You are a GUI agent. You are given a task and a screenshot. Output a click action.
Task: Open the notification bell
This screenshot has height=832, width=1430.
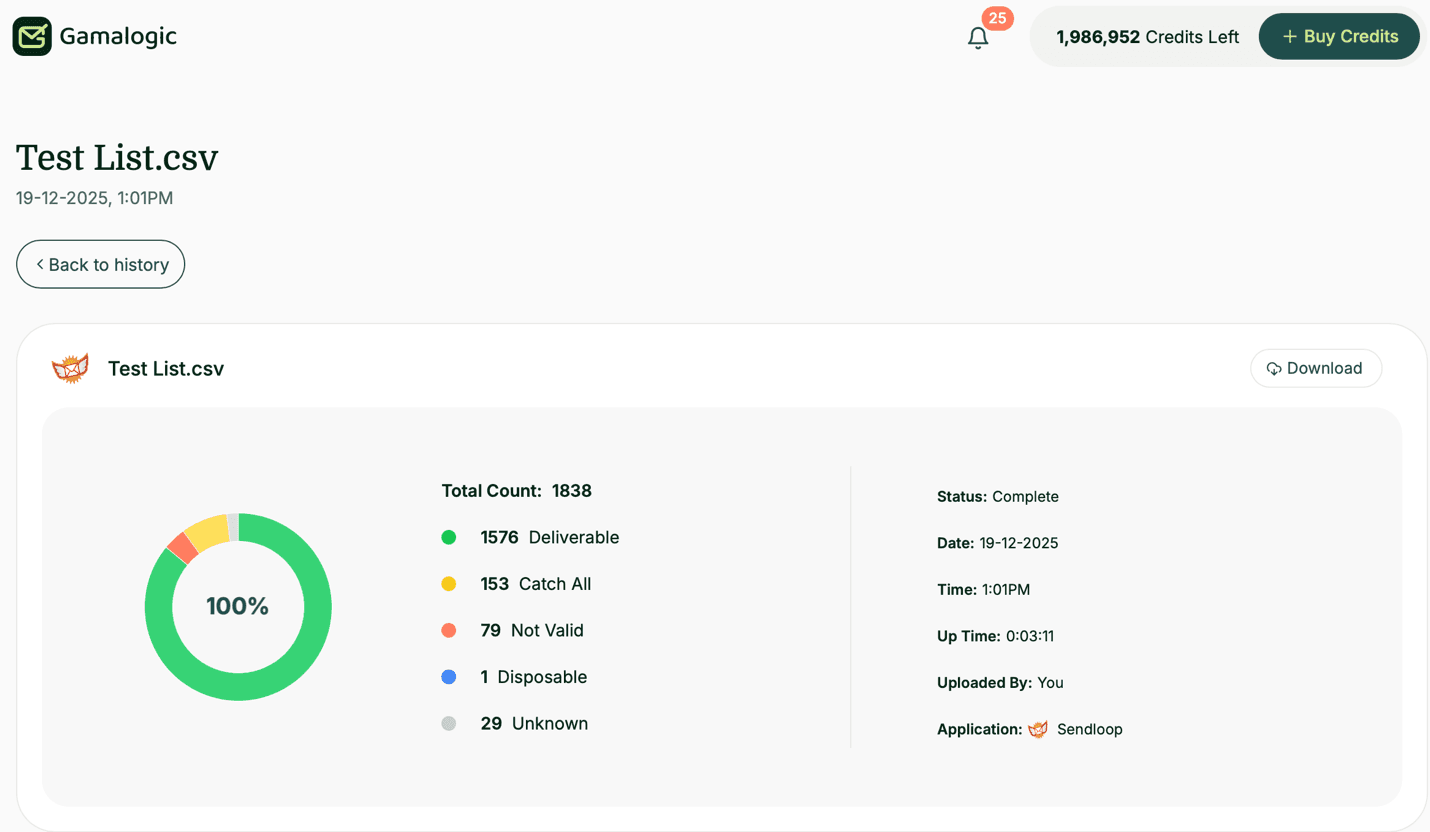pos(978,37)
